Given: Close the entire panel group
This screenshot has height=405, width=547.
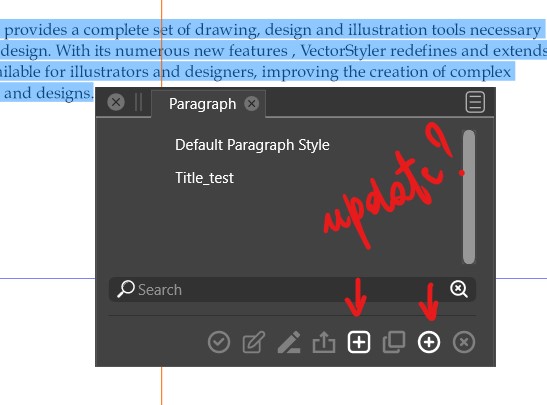Looking at the screenshot, I should [116, 103].
